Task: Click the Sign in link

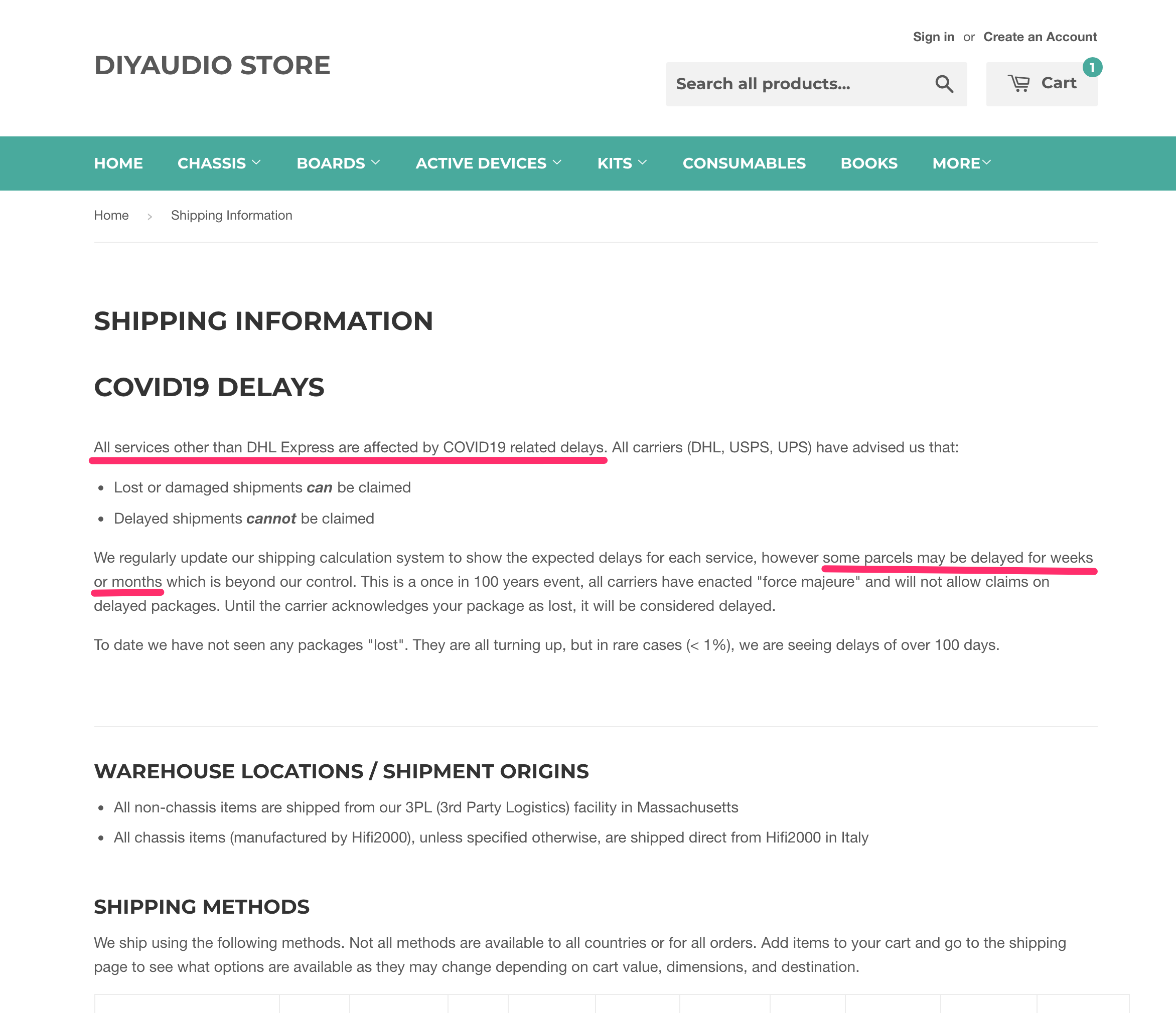Action: pyautogui.click(x=934, y=37)
